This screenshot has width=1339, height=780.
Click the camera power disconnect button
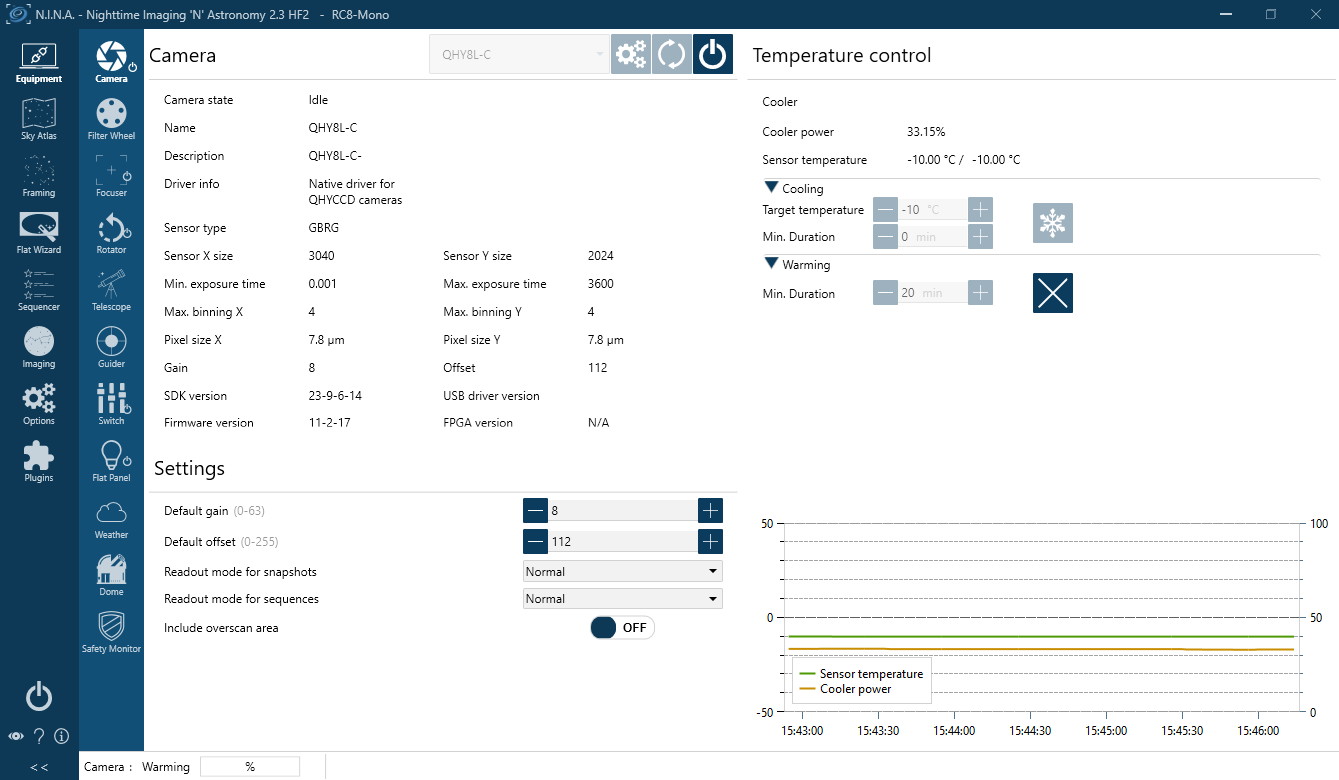click(712, 55)
